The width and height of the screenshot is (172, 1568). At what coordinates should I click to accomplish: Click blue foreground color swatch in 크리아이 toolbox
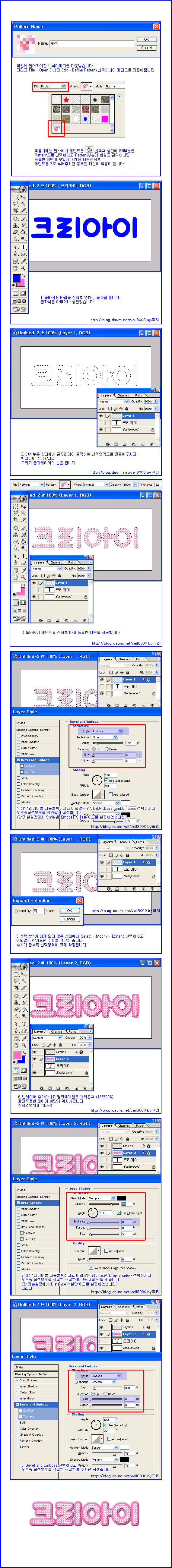pos(17,279)
